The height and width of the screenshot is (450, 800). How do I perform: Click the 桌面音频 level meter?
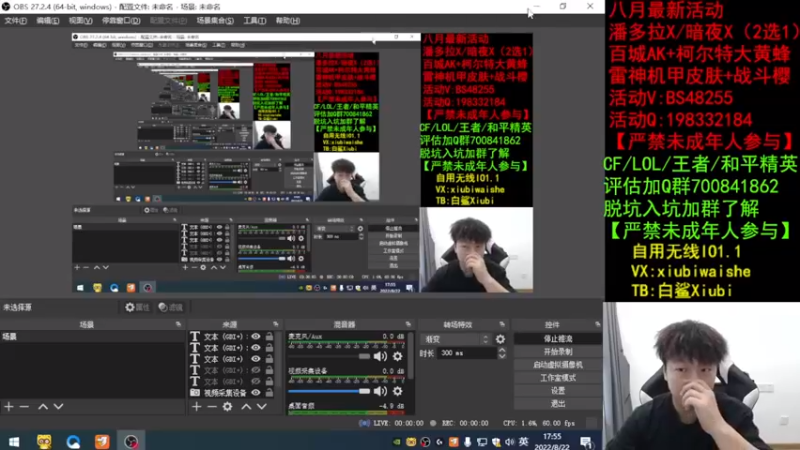click(x=347, y=412)
